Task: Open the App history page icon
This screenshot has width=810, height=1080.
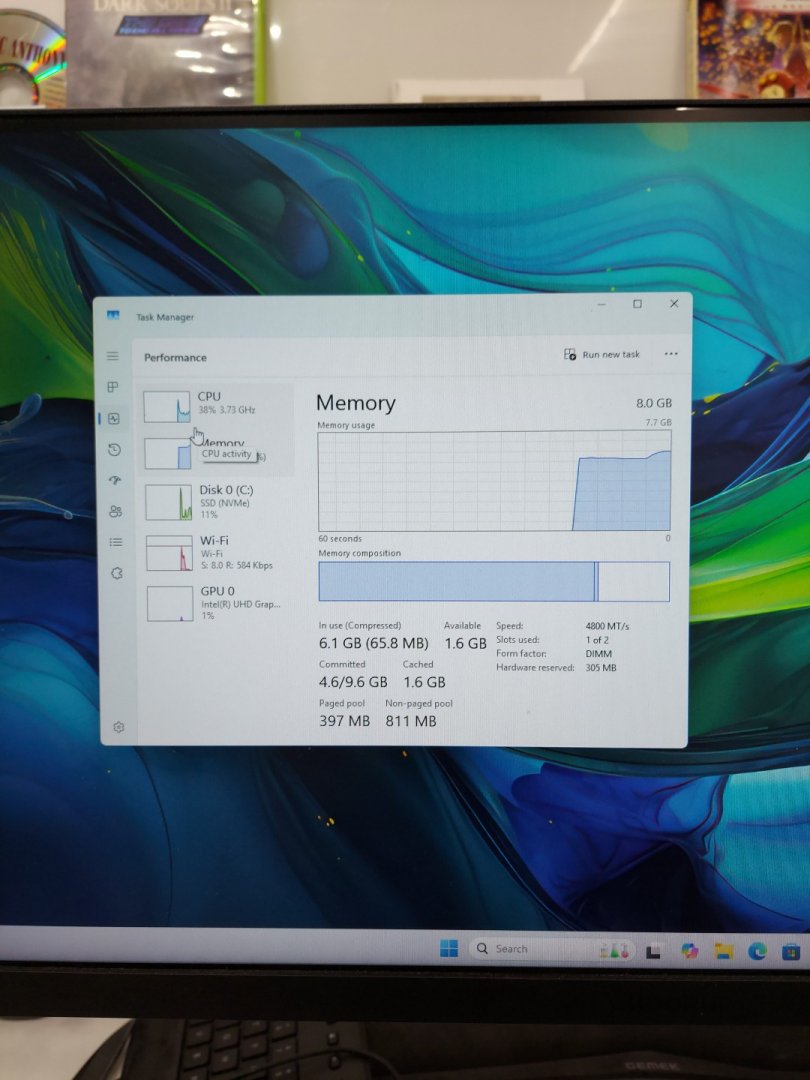Action: (x=114, y=450)
